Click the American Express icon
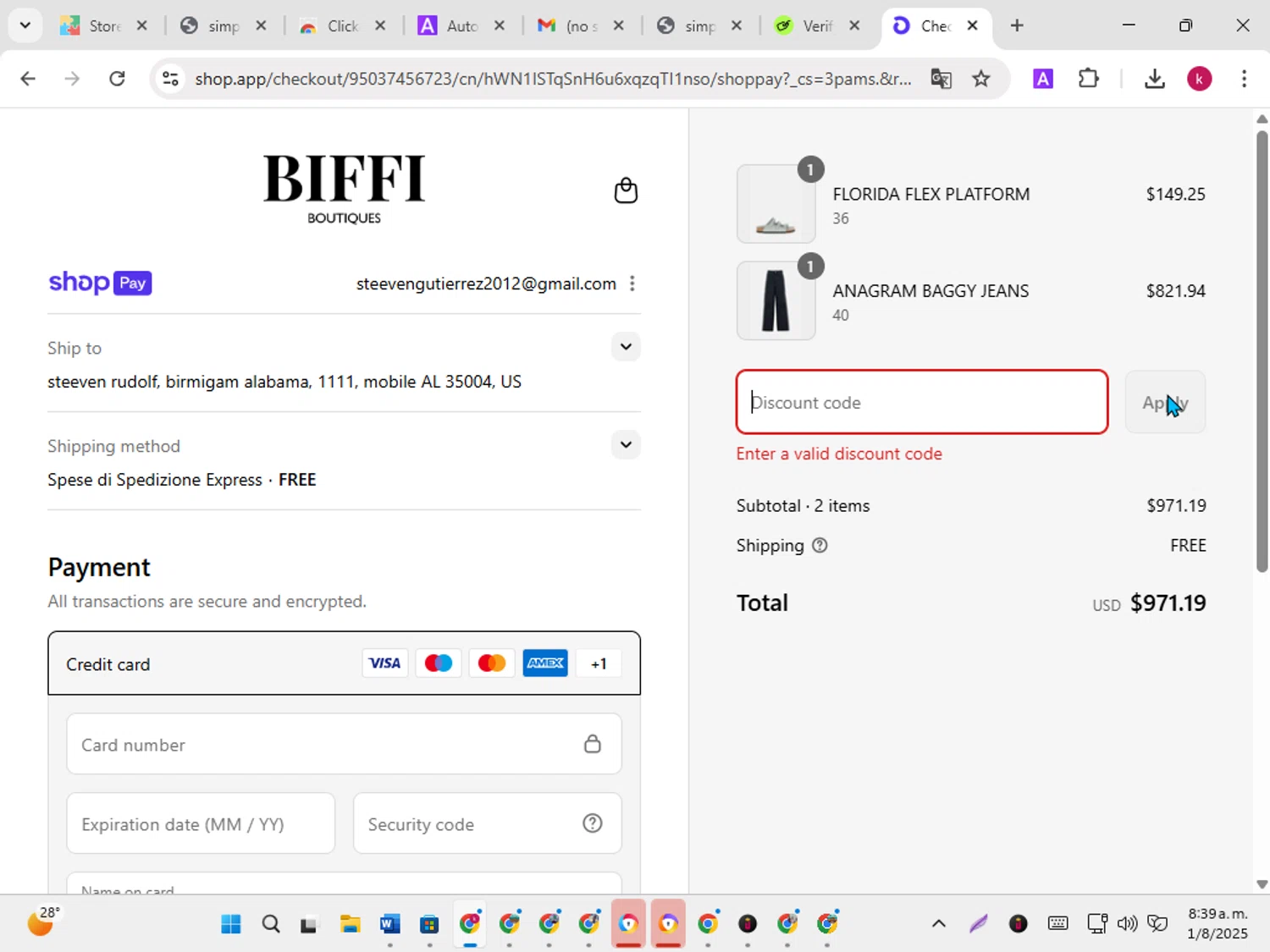 [545, 663]
